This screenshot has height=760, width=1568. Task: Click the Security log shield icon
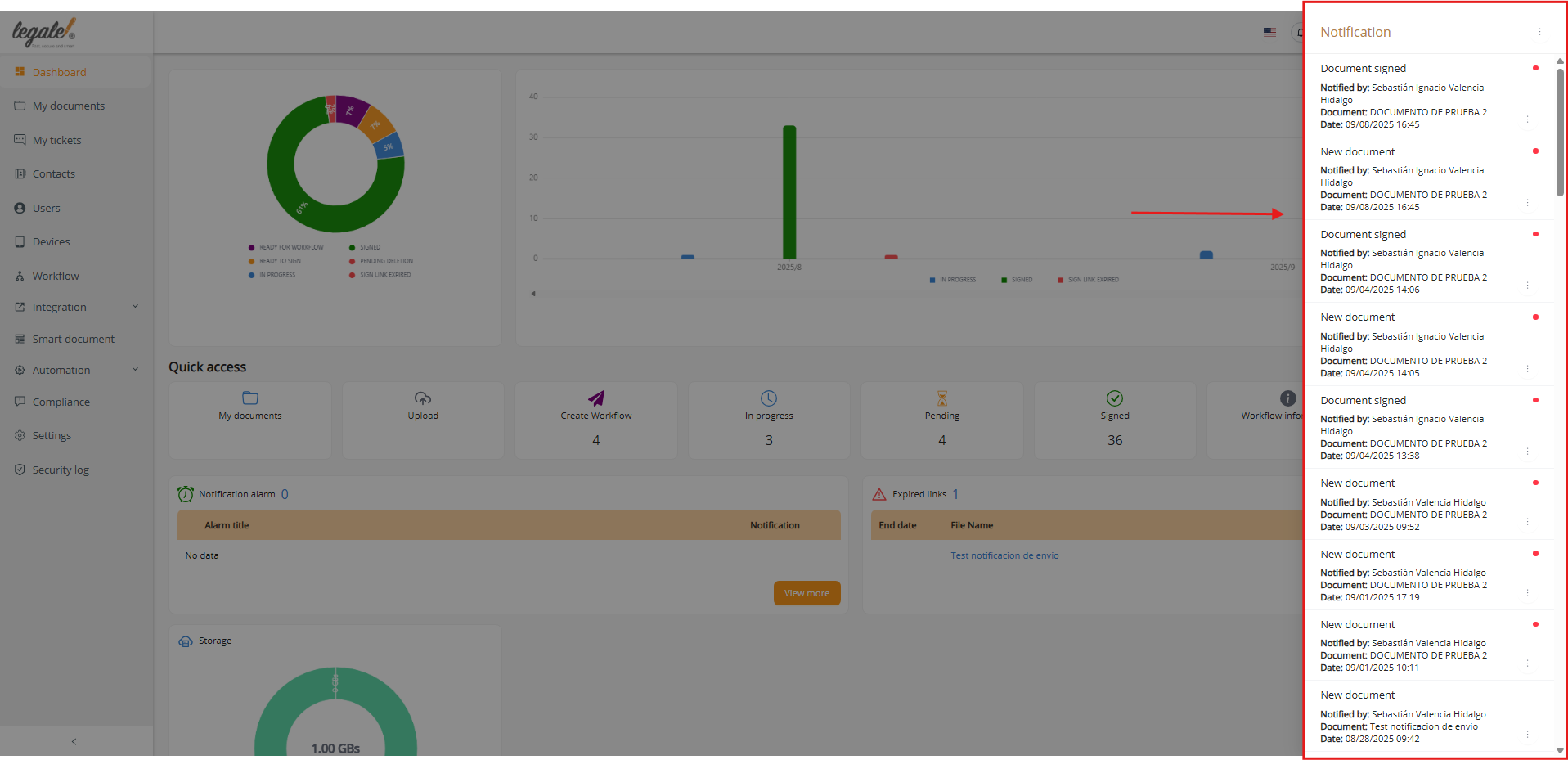coord(20,470)
